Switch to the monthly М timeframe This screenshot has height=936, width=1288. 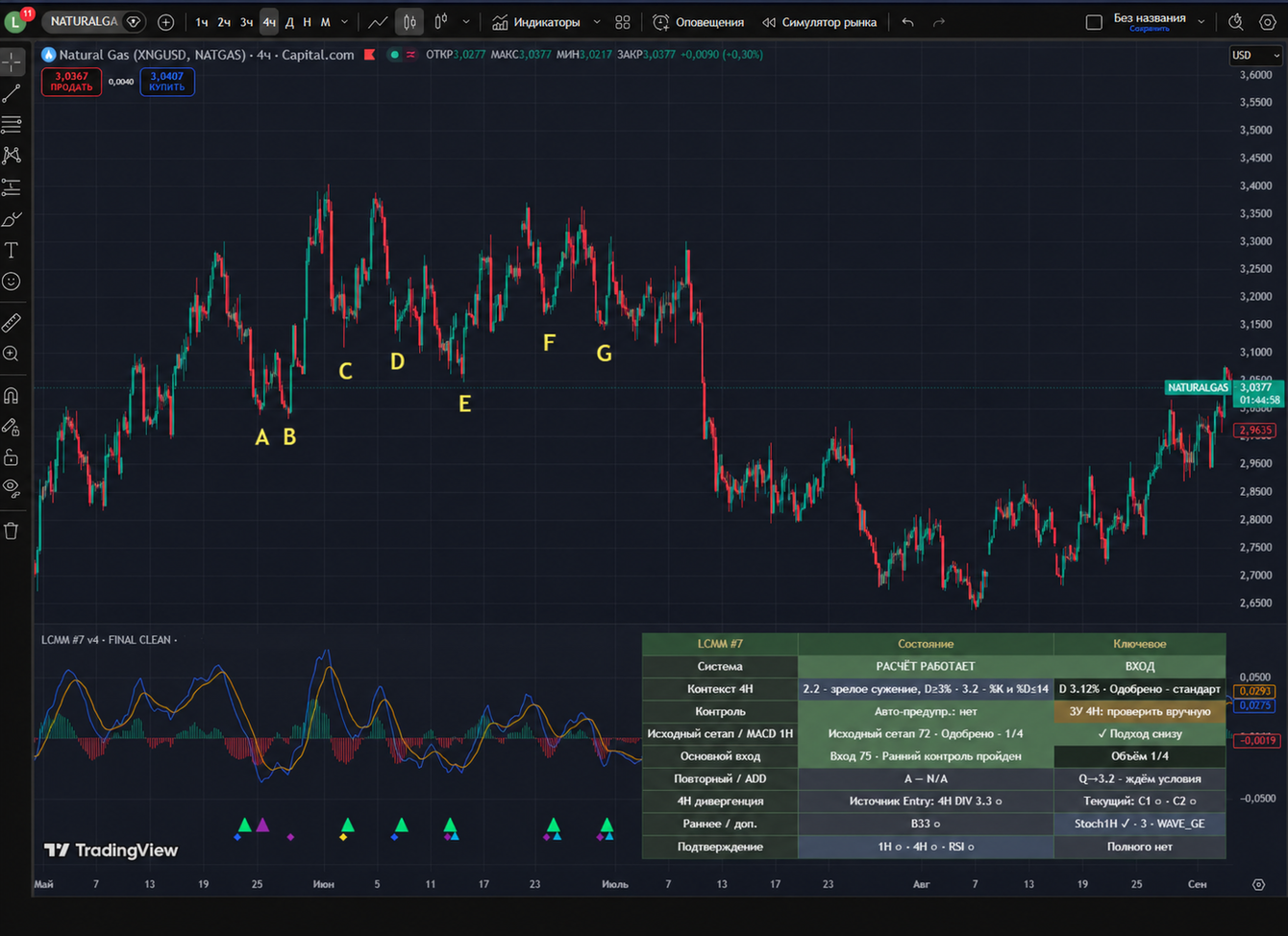pos(325,21)
